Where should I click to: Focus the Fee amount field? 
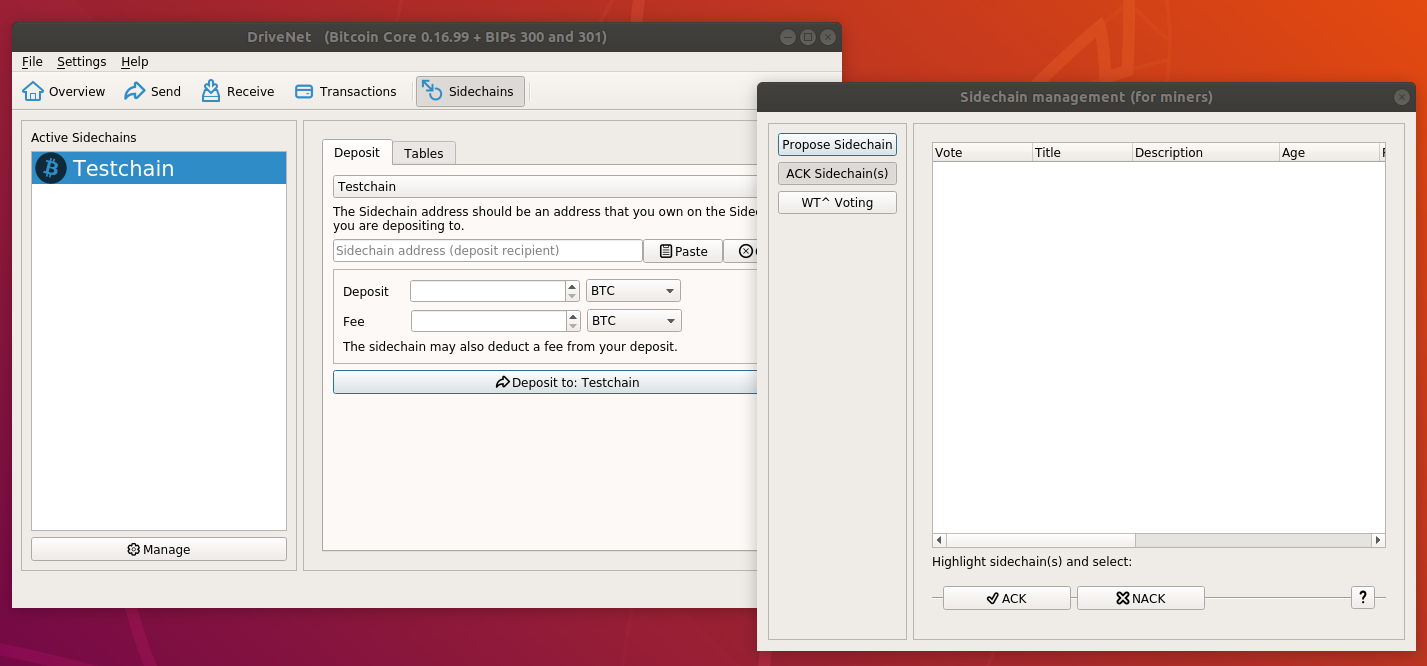pos(489,321)
